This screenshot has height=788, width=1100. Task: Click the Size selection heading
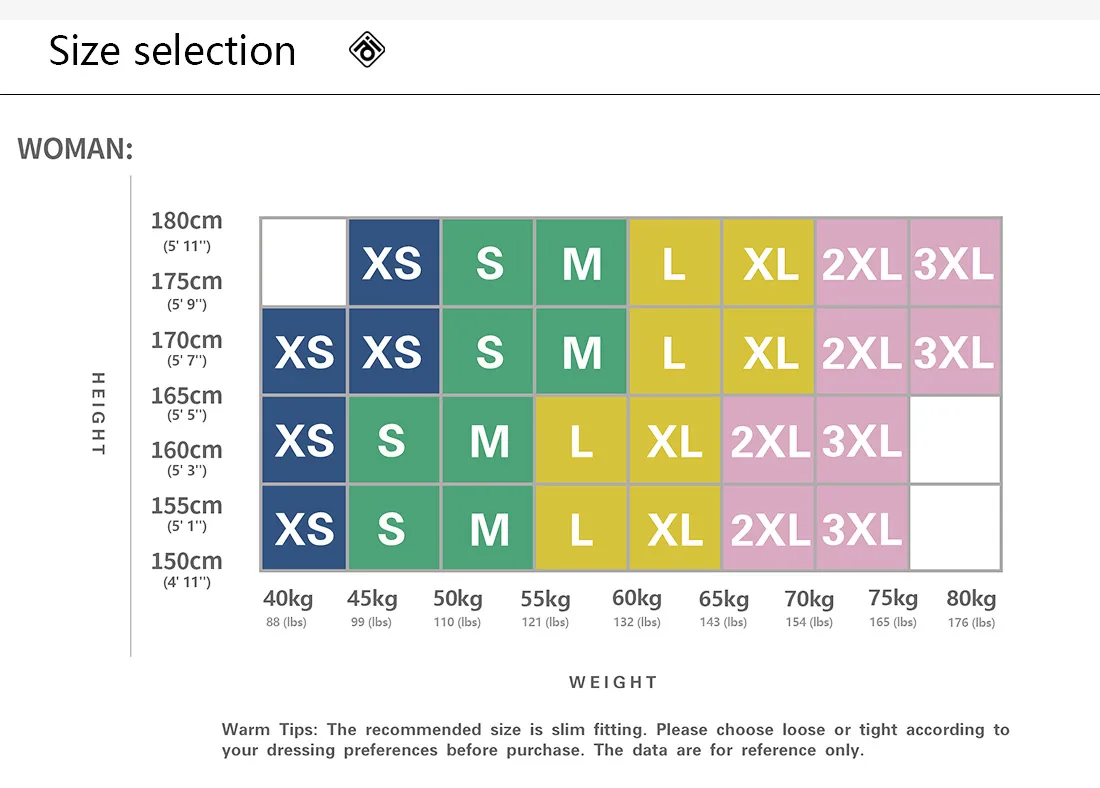(172, 51)
